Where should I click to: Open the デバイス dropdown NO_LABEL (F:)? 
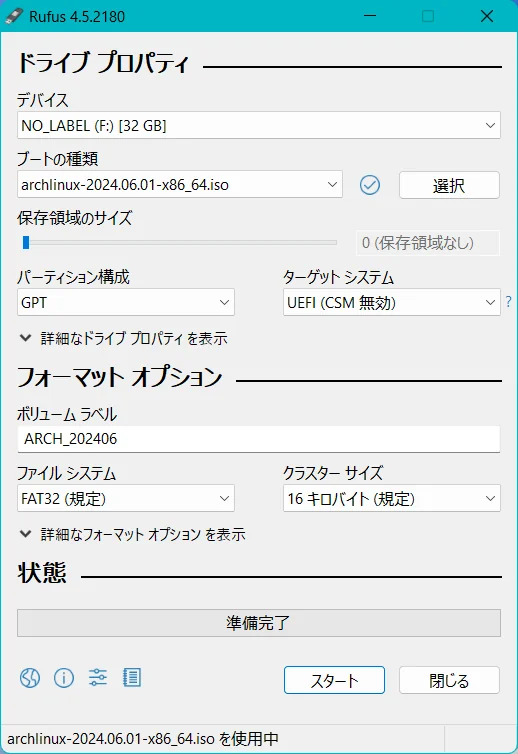pyautogui.click(x=259, y=126)
